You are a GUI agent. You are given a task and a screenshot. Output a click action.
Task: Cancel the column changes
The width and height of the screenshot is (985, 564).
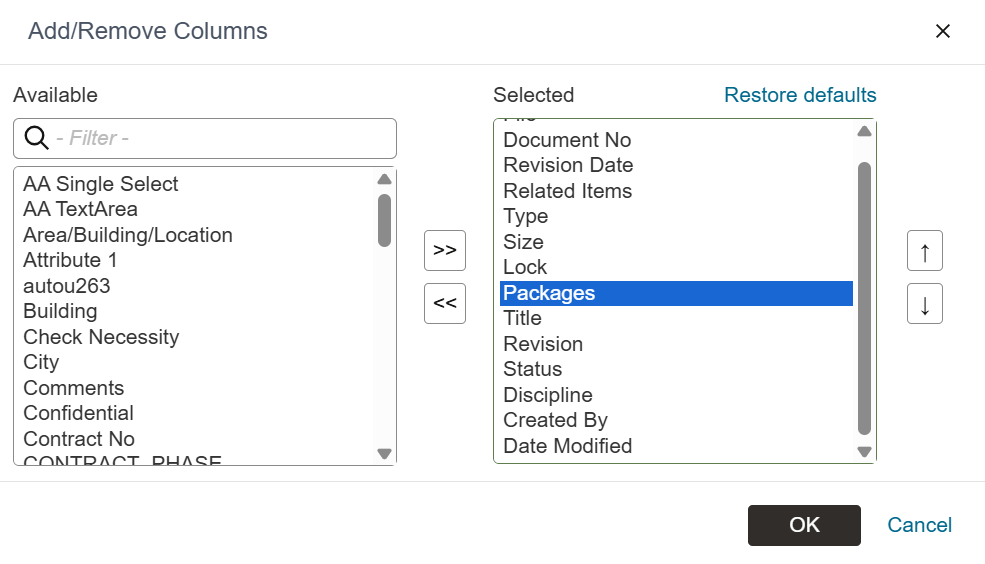tap(919, 525)
